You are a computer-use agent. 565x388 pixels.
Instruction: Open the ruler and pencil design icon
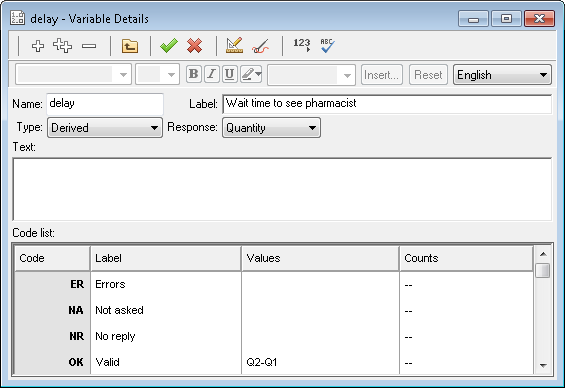[x=234, y=46]
